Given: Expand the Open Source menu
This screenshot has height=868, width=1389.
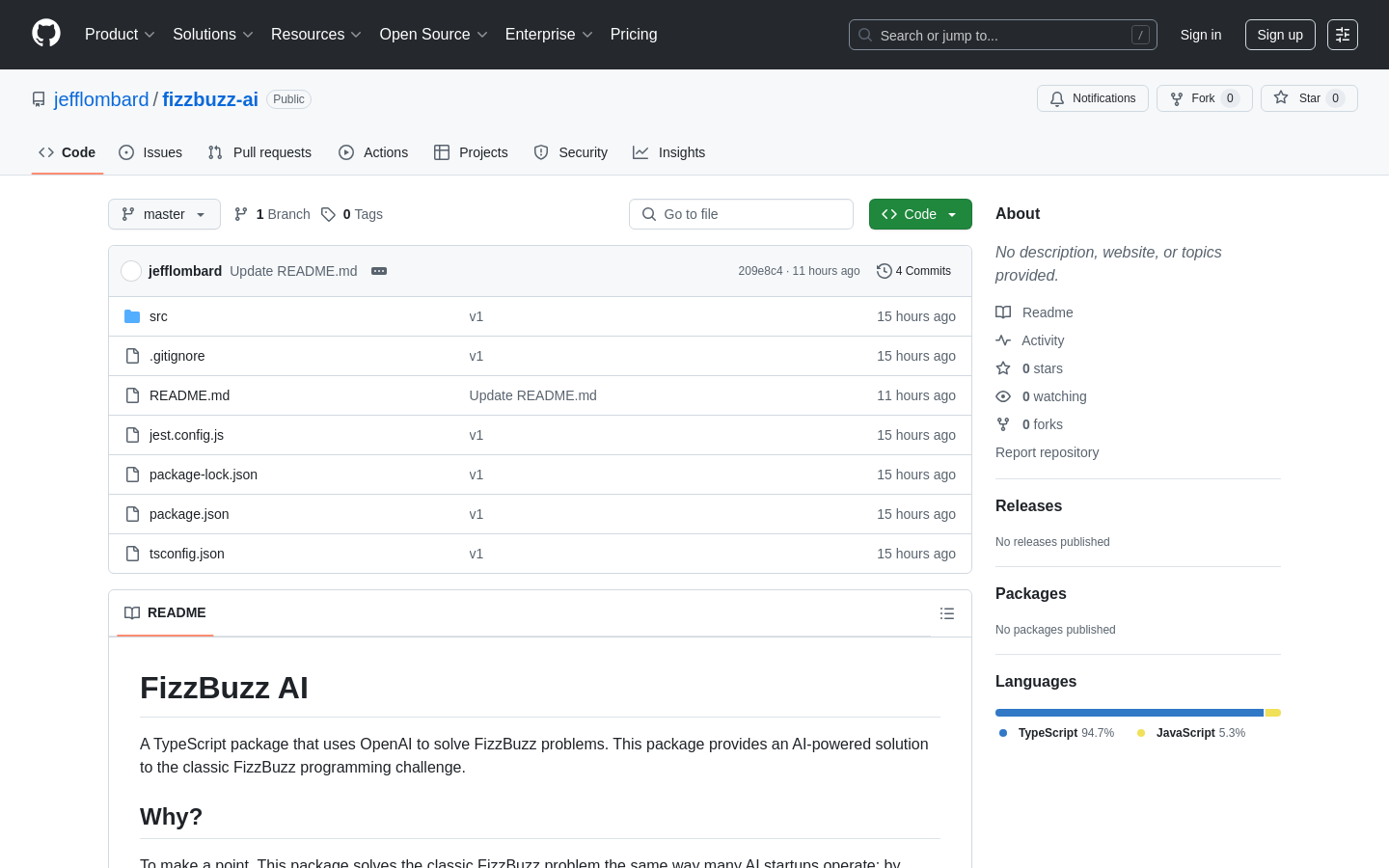Looking at the screenshot, I should point(433,35).
